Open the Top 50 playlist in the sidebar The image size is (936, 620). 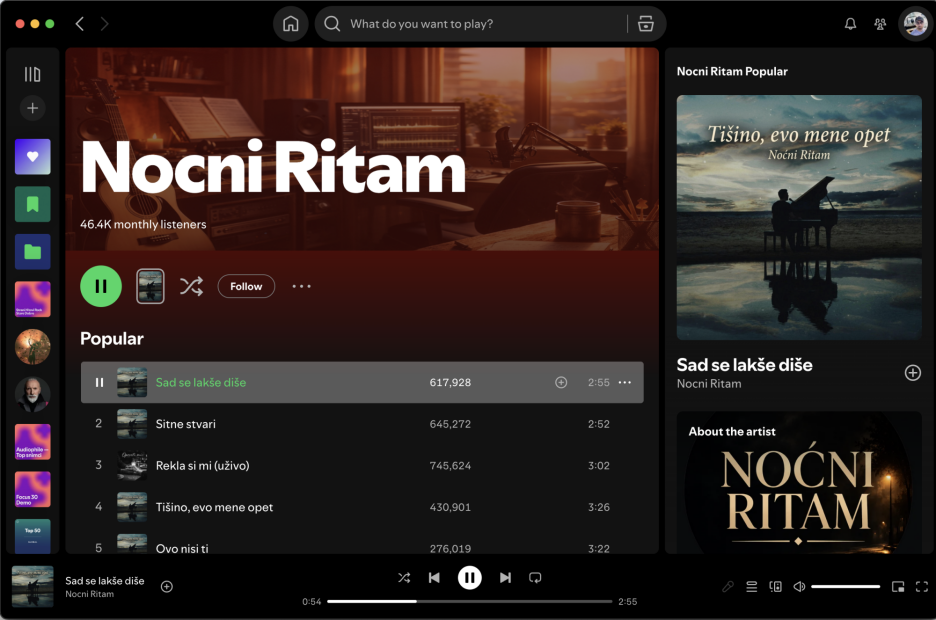point(32,536)
